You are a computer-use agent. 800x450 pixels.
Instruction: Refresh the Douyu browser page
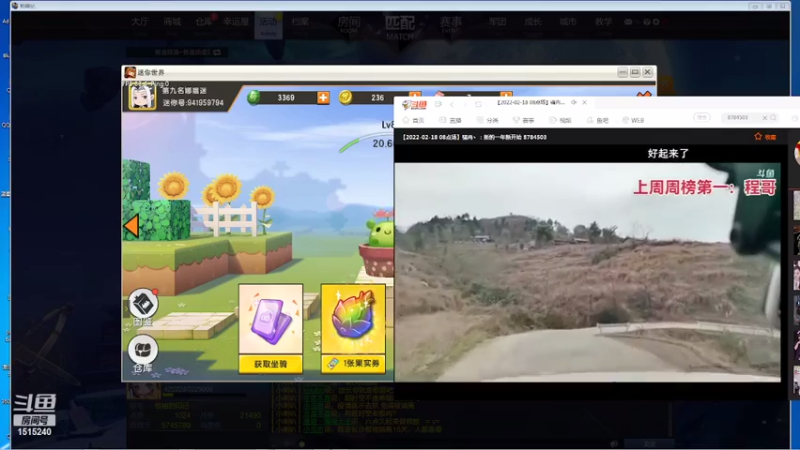click(x=478, y=104)
